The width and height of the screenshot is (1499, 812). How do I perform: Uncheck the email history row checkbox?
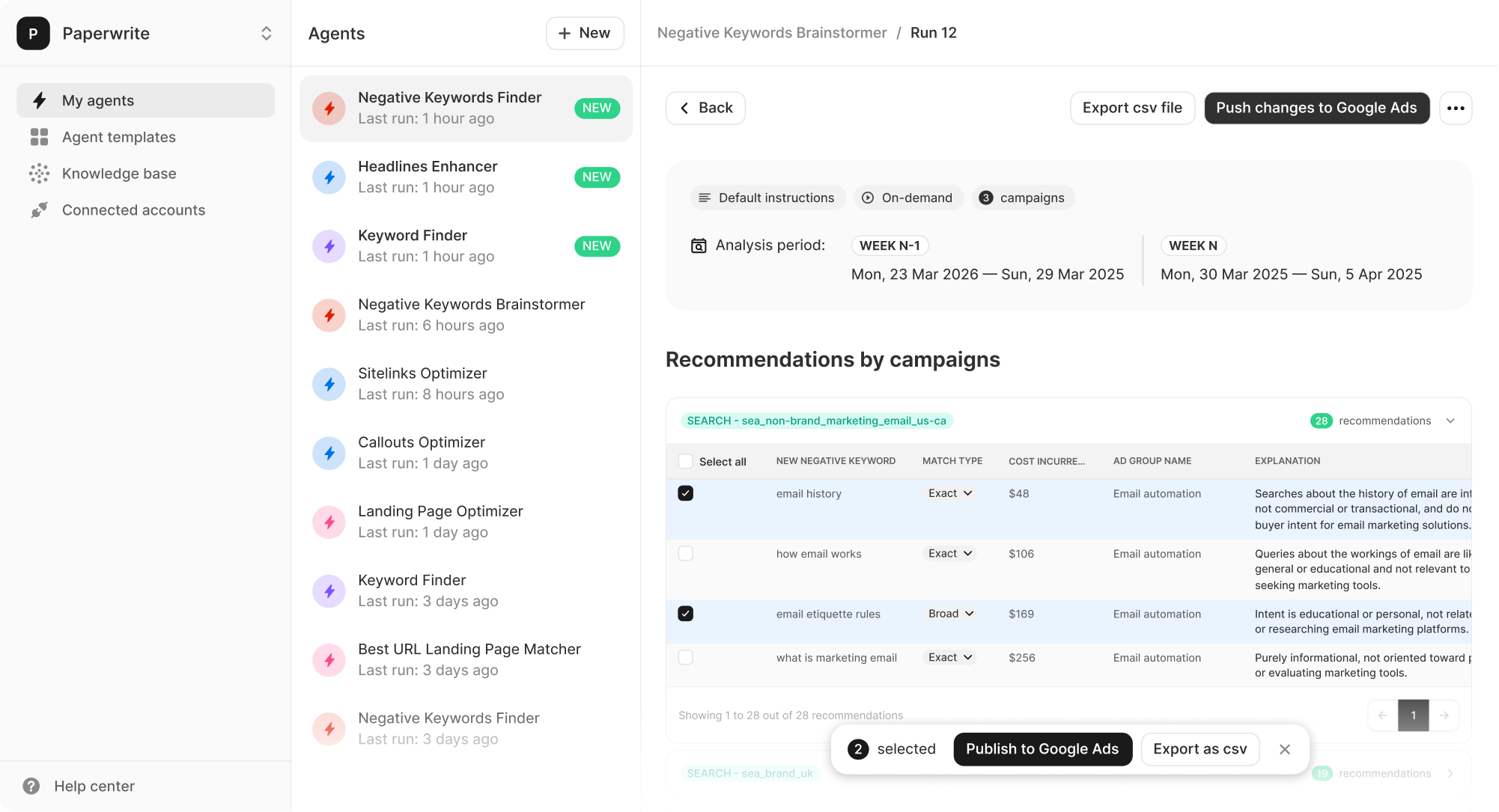point(685,493)
